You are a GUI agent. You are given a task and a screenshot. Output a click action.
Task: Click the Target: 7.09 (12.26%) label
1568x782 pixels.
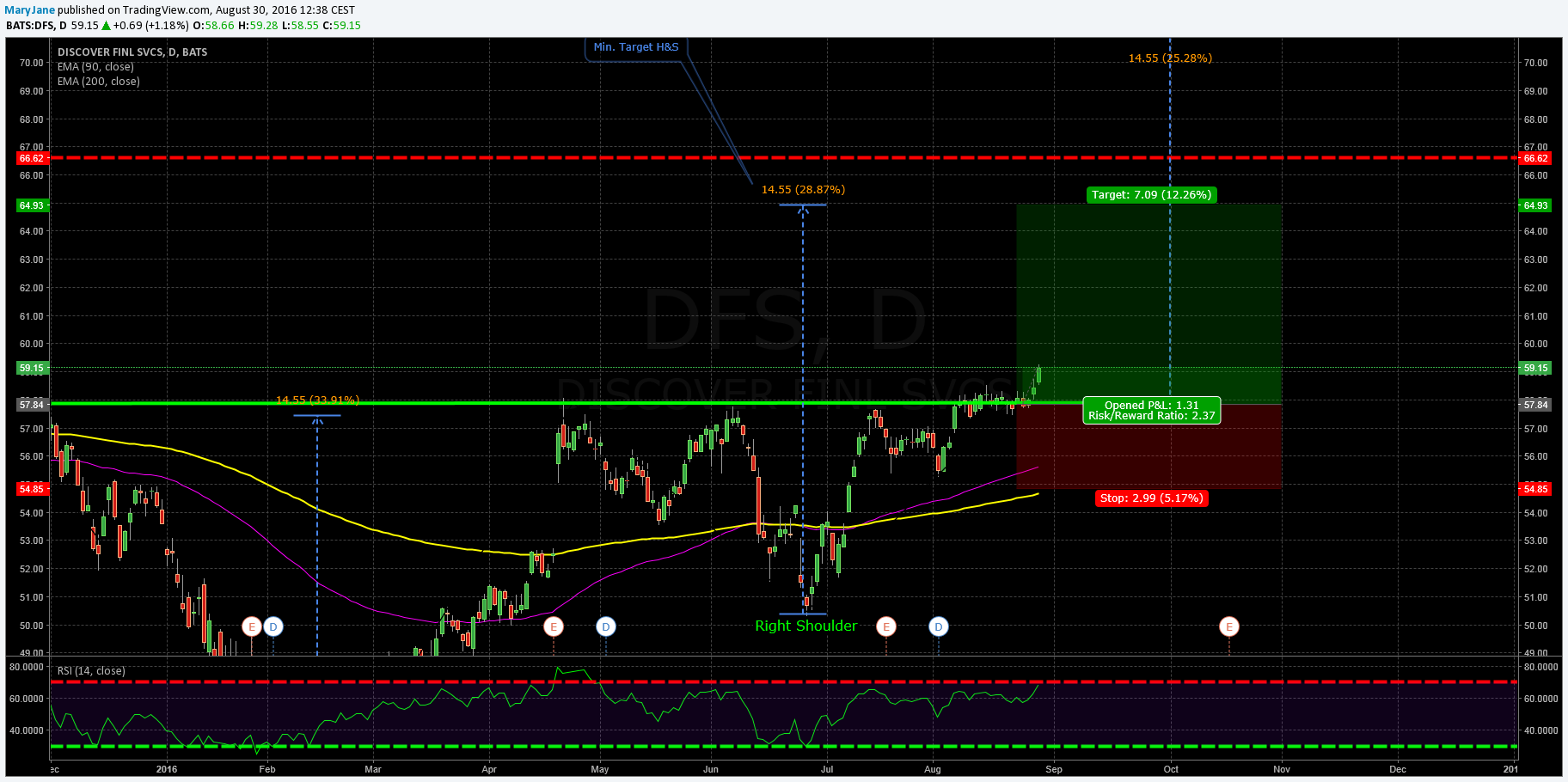tap(1151, 195)
